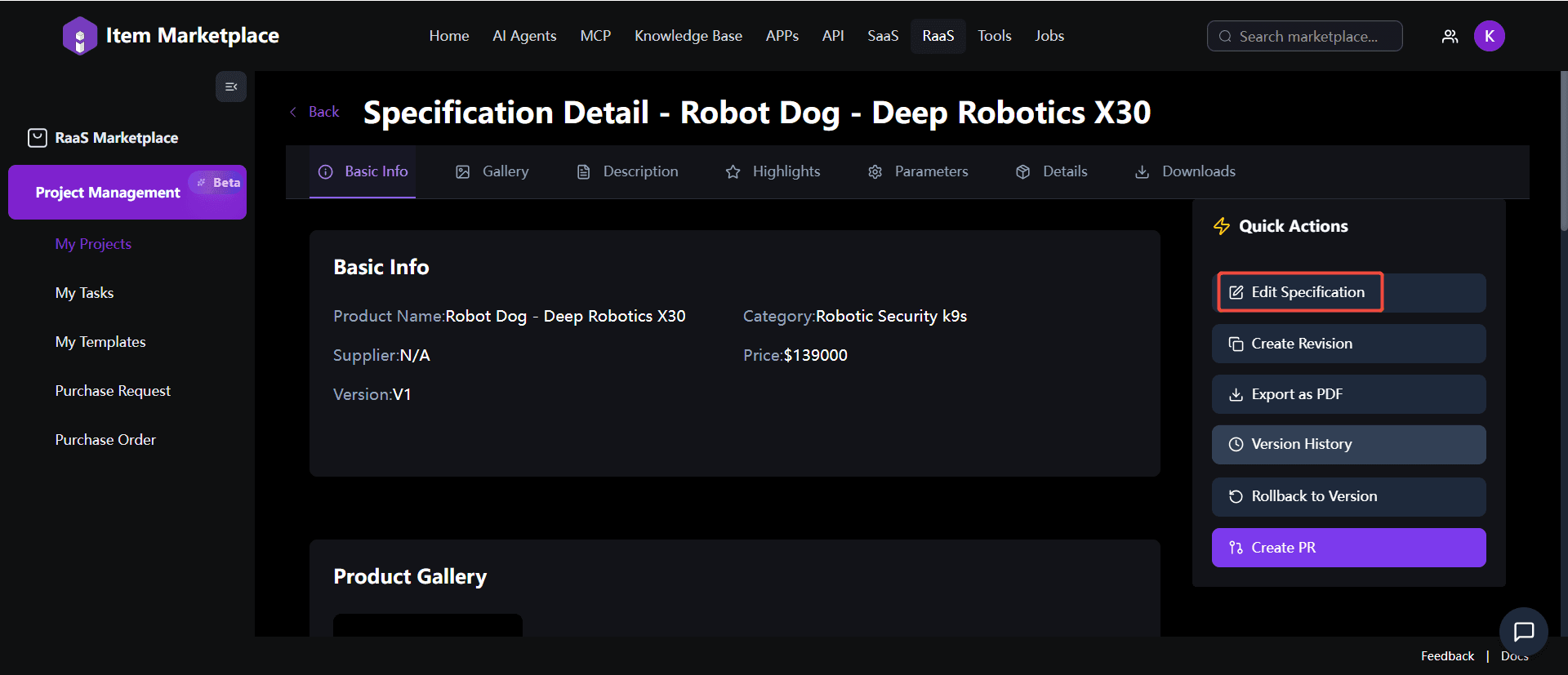
Task: Open the chat bubble widget
Action: point(1523,631)
